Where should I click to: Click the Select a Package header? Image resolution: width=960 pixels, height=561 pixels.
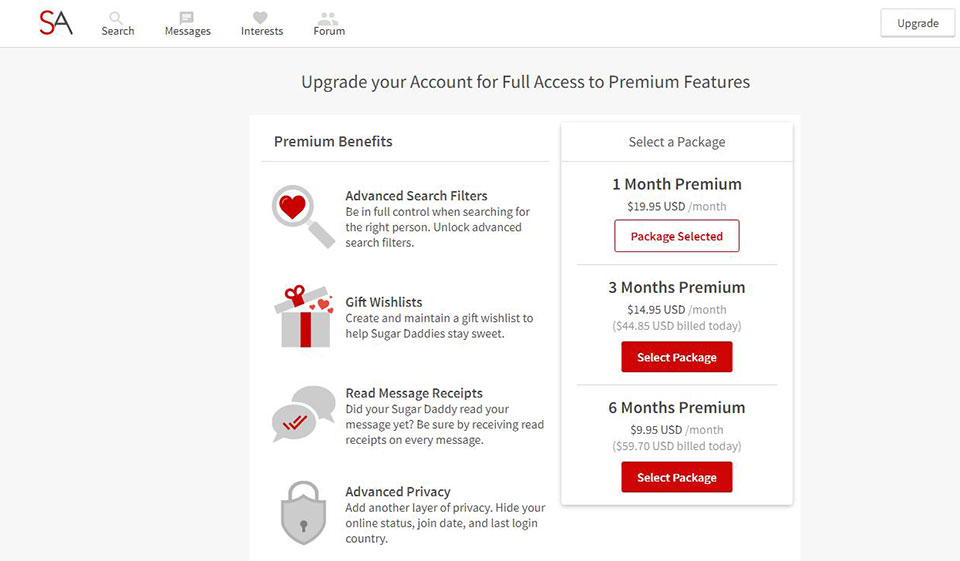(676, 142)
